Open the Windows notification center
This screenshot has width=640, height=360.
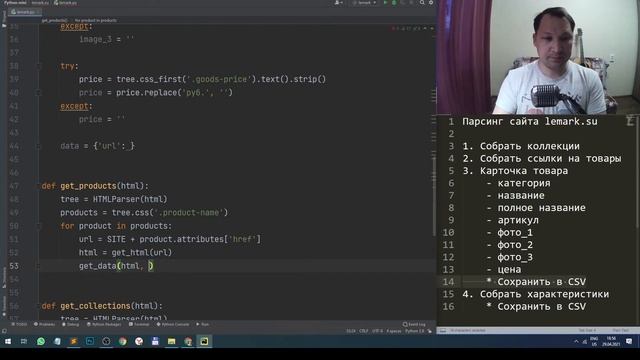(x=629, y=341)
